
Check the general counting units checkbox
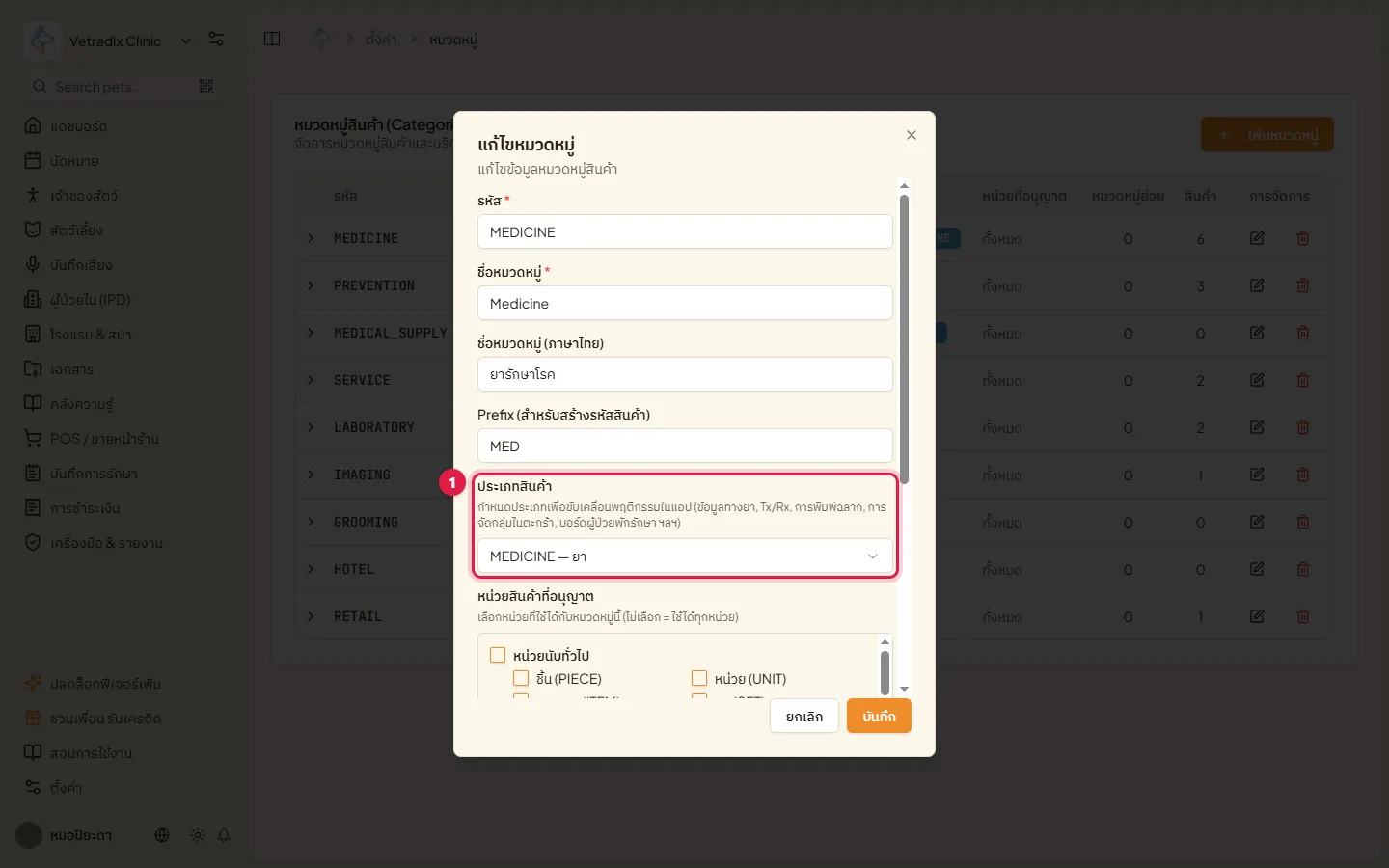click(x=498, y=655)
